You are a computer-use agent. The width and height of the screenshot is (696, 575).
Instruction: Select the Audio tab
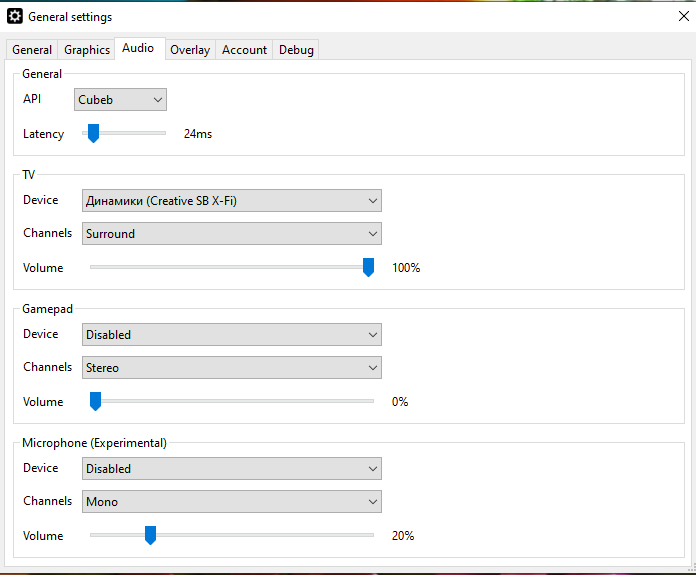click(x=138, y=48)
